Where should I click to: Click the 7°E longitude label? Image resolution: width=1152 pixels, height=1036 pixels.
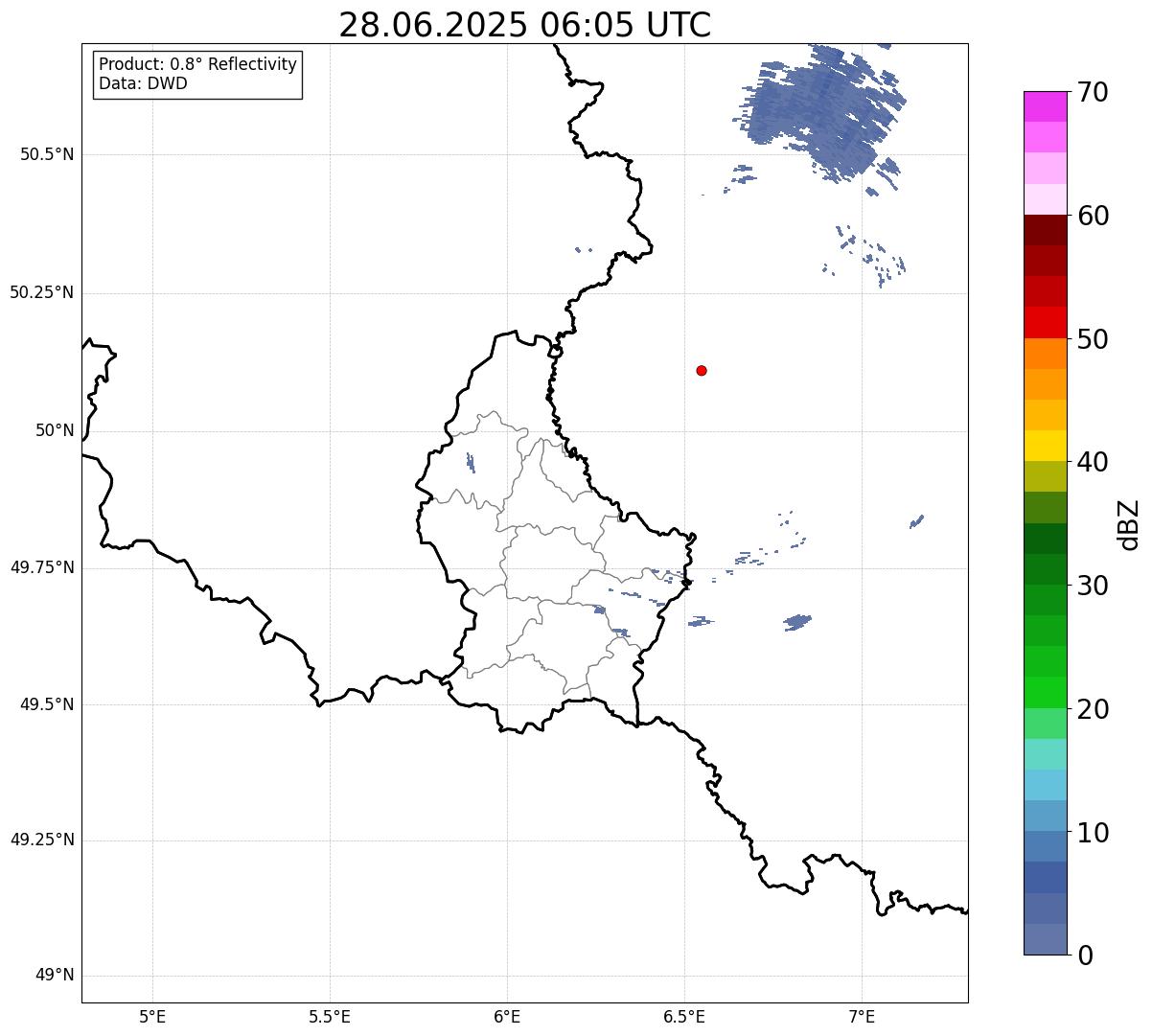[x=862, y=1016]
